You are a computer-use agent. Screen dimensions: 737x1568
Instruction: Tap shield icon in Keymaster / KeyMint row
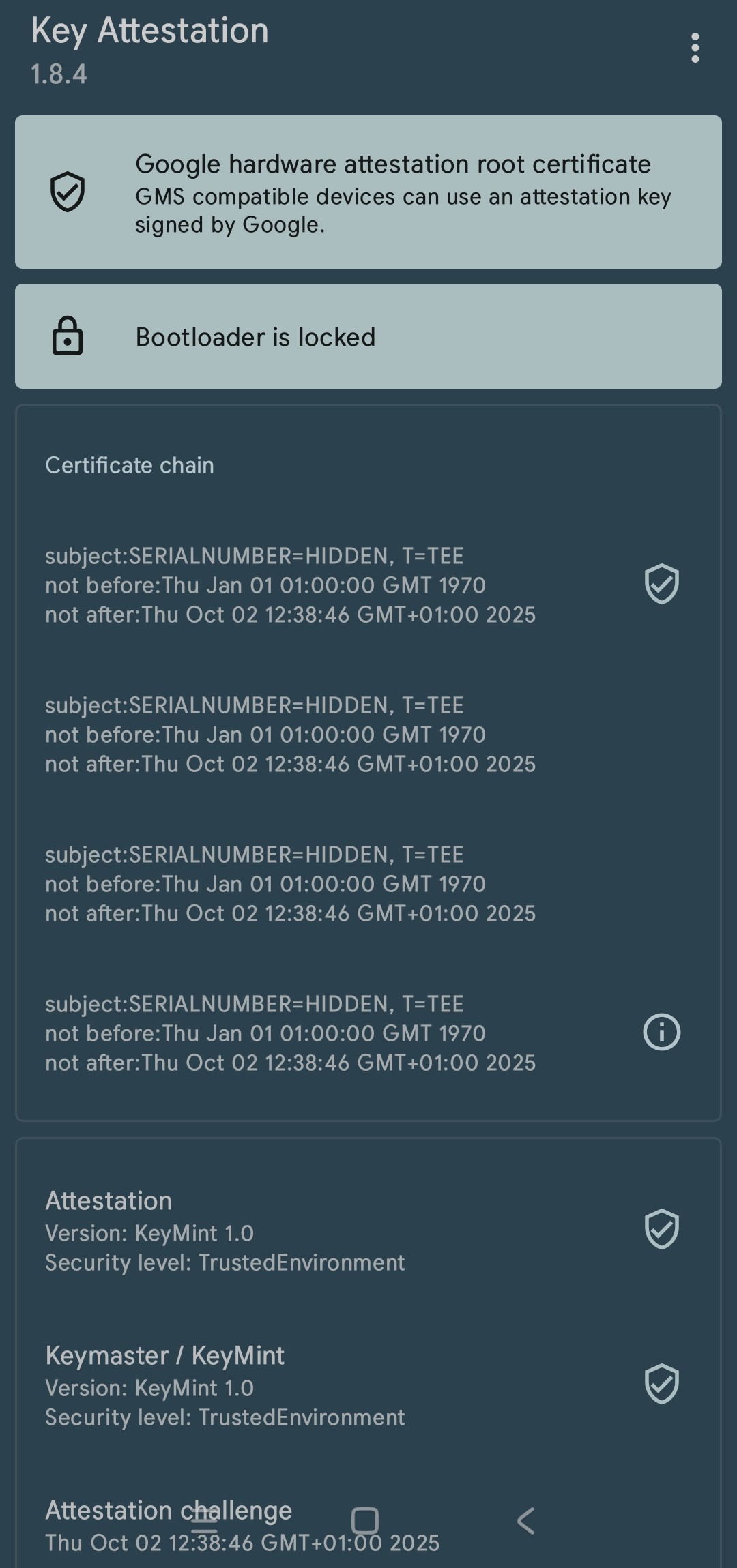[x=661, y=1385]
